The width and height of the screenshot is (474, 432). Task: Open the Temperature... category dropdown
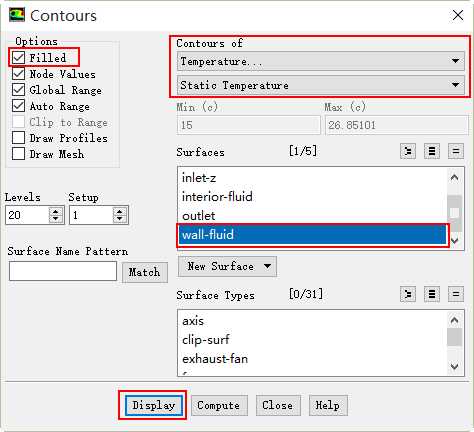[x=321, y=61]
